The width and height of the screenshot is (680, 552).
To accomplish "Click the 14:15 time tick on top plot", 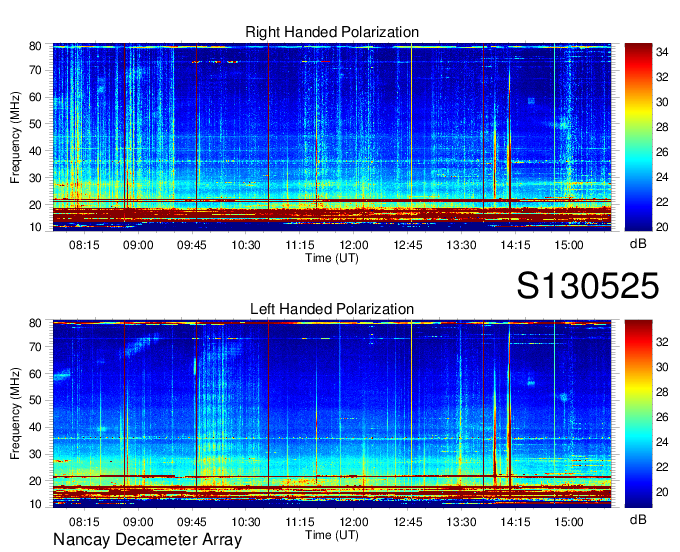I will click(x=515, y=245).
